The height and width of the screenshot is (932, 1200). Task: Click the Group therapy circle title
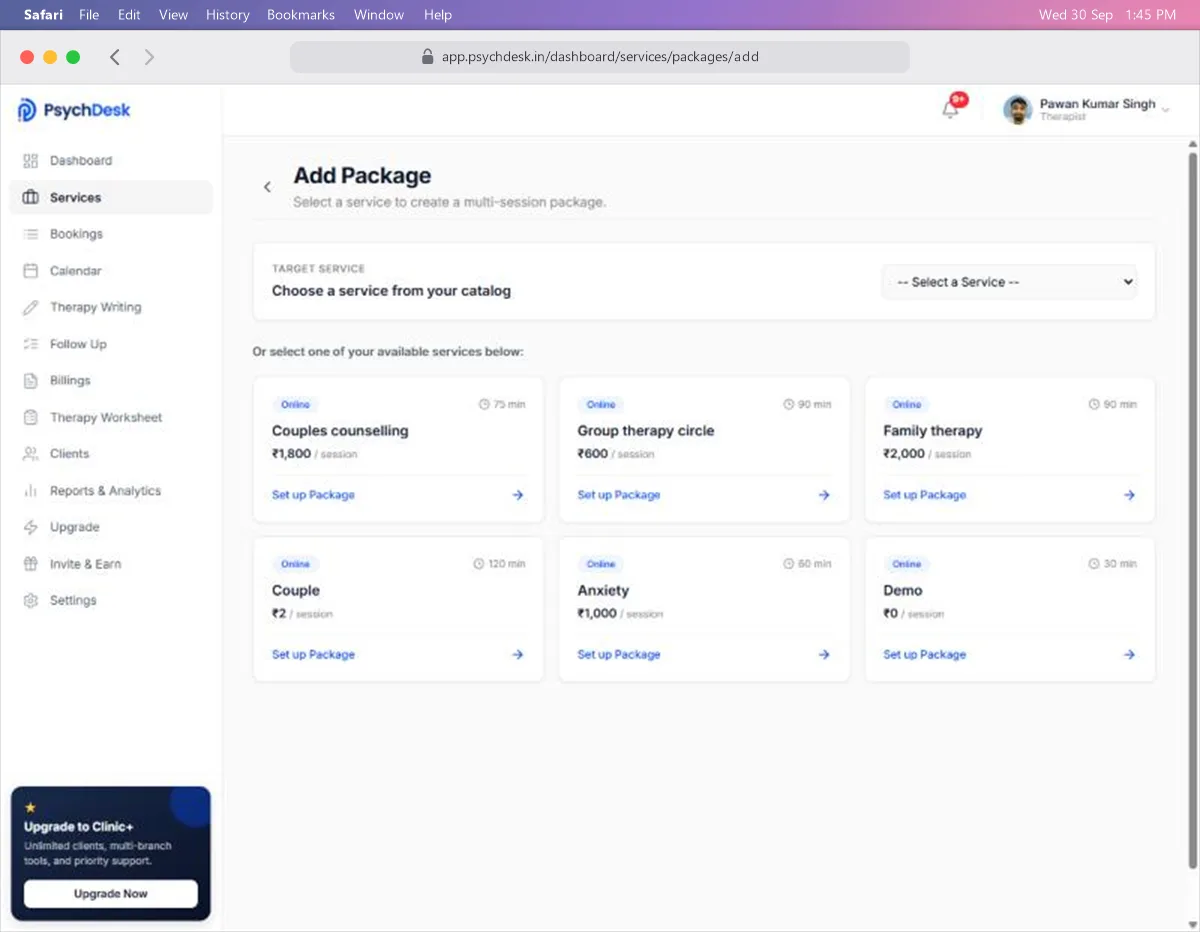click(646, 431)
